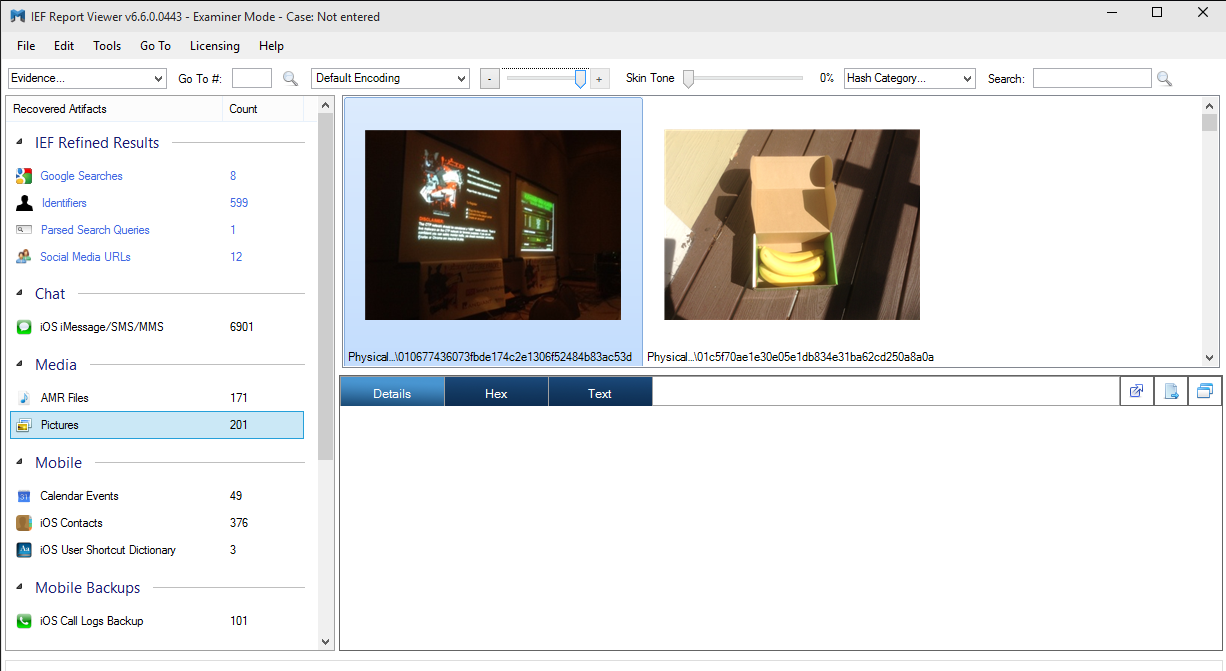Collapse the IEF Refined Results section
This screenshot has width=1226, height=671.
coord(21,143)
